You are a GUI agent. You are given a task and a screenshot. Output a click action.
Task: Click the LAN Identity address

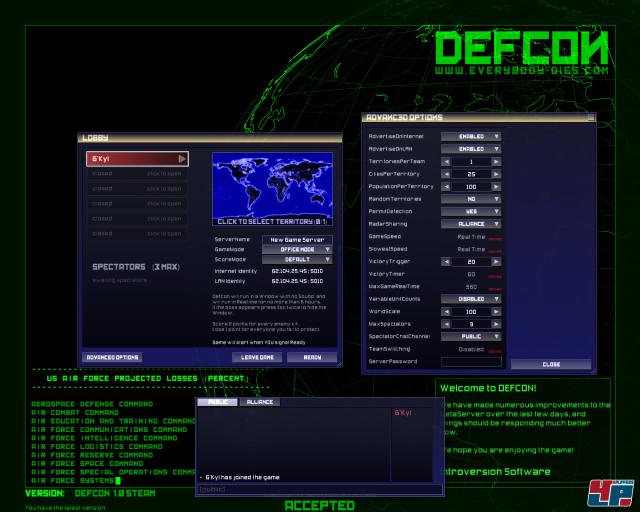point(297,281)
